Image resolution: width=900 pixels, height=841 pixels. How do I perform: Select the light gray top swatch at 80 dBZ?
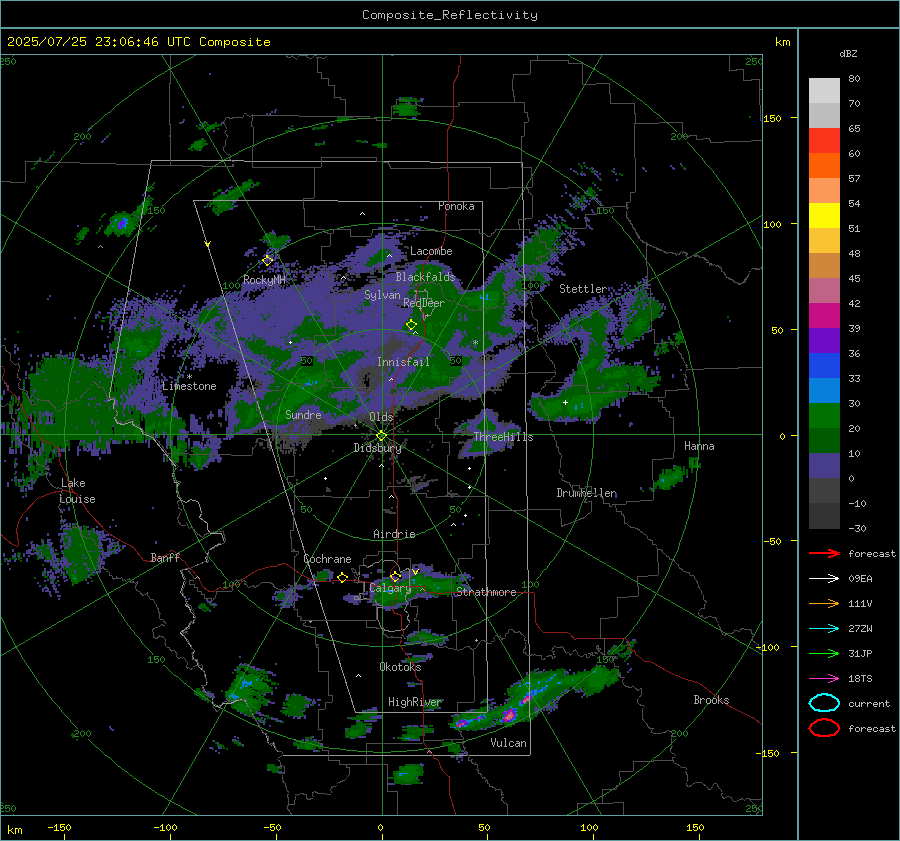(x=824, y=91)
